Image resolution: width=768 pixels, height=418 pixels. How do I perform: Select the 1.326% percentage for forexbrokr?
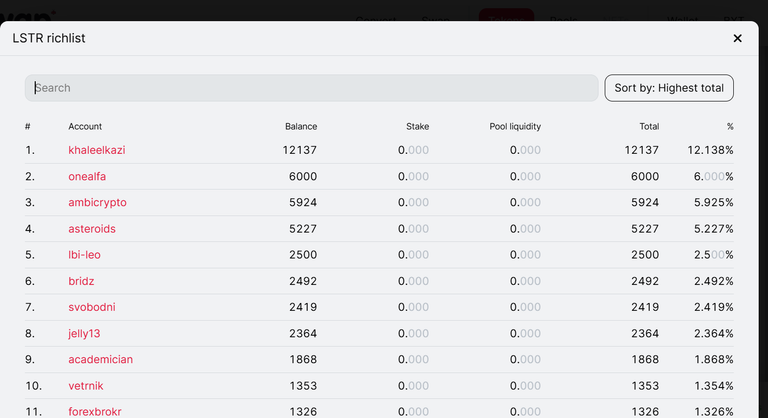(x=714, y=412)
